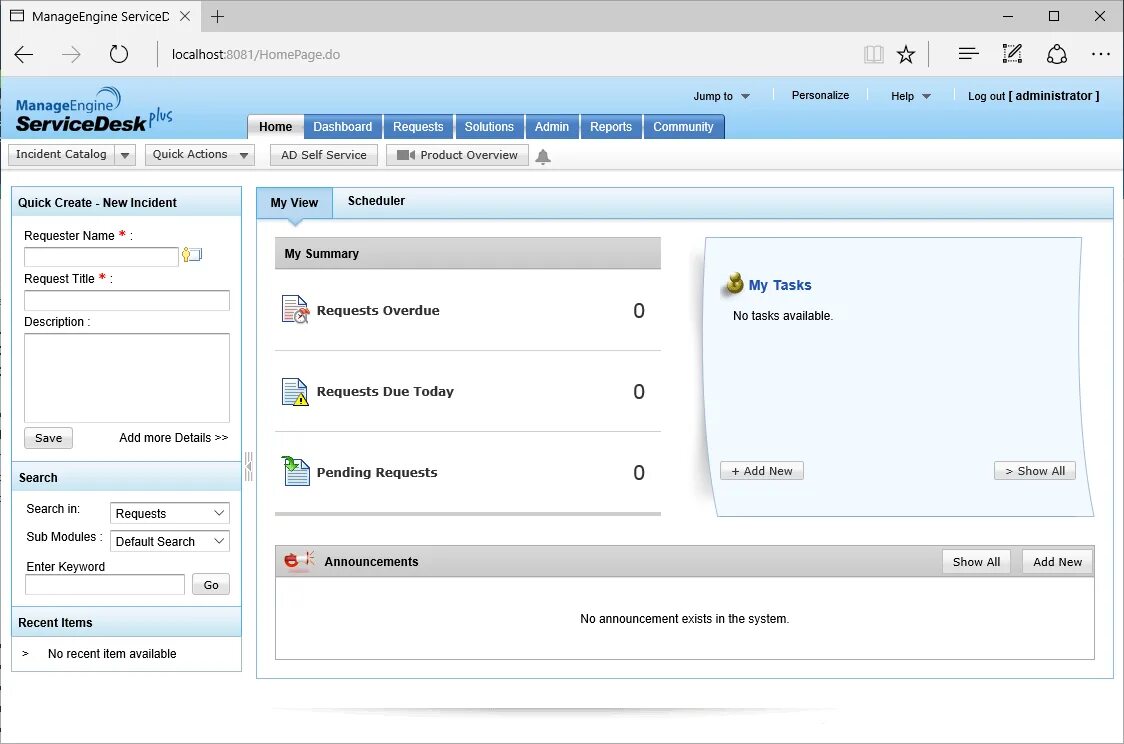1124x744 pixels.
Task: Refresh the page using browser reload icon
Action: click(119, 55)
